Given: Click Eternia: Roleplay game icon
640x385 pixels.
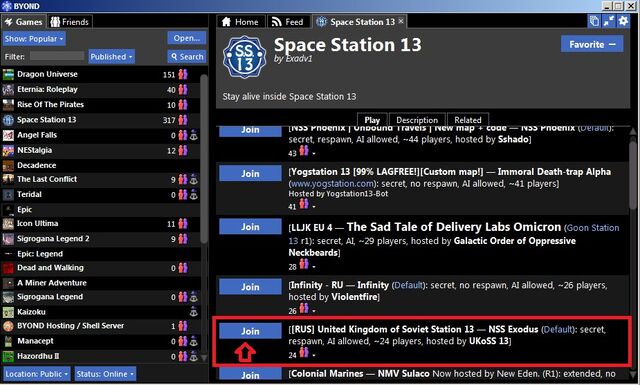Looking at the screenshot, I should pos(8,89).
